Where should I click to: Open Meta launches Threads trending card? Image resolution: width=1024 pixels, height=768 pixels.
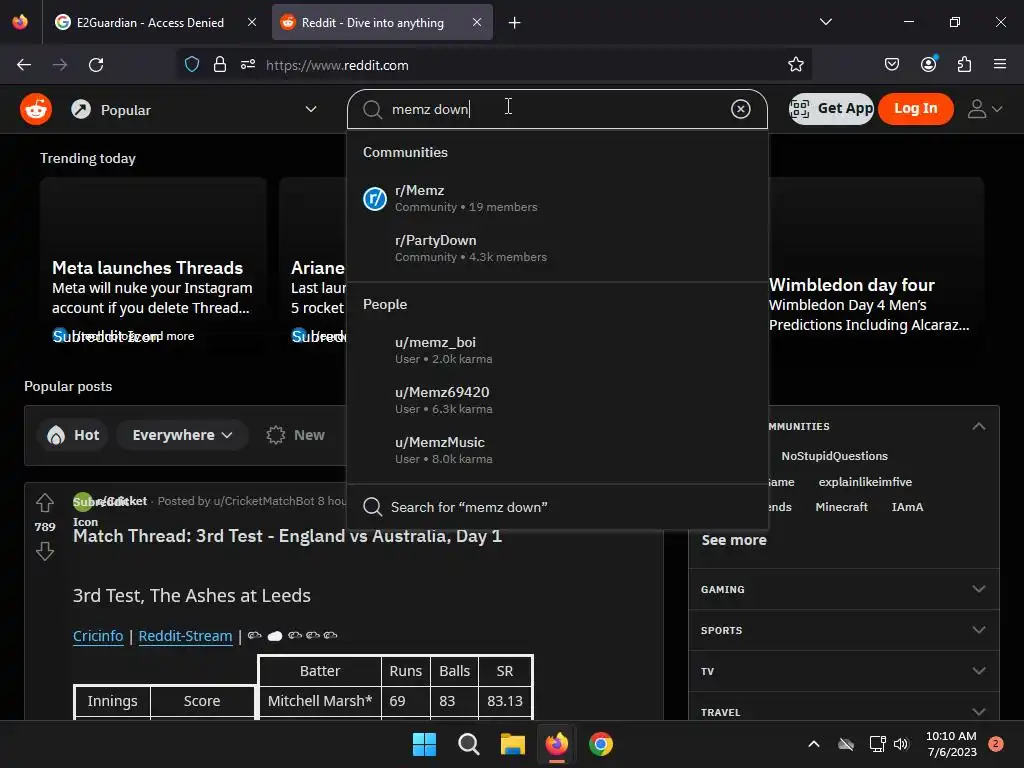[x=153, y=266]
